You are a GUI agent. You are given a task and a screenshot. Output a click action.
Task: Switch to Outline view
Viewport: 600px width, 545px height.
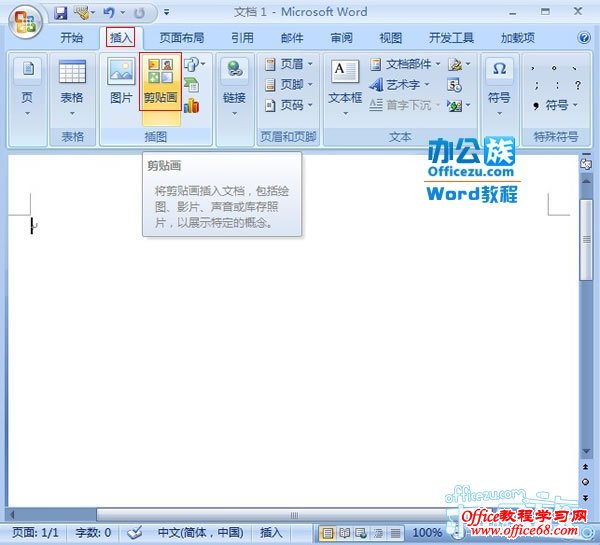coord(379,532)
